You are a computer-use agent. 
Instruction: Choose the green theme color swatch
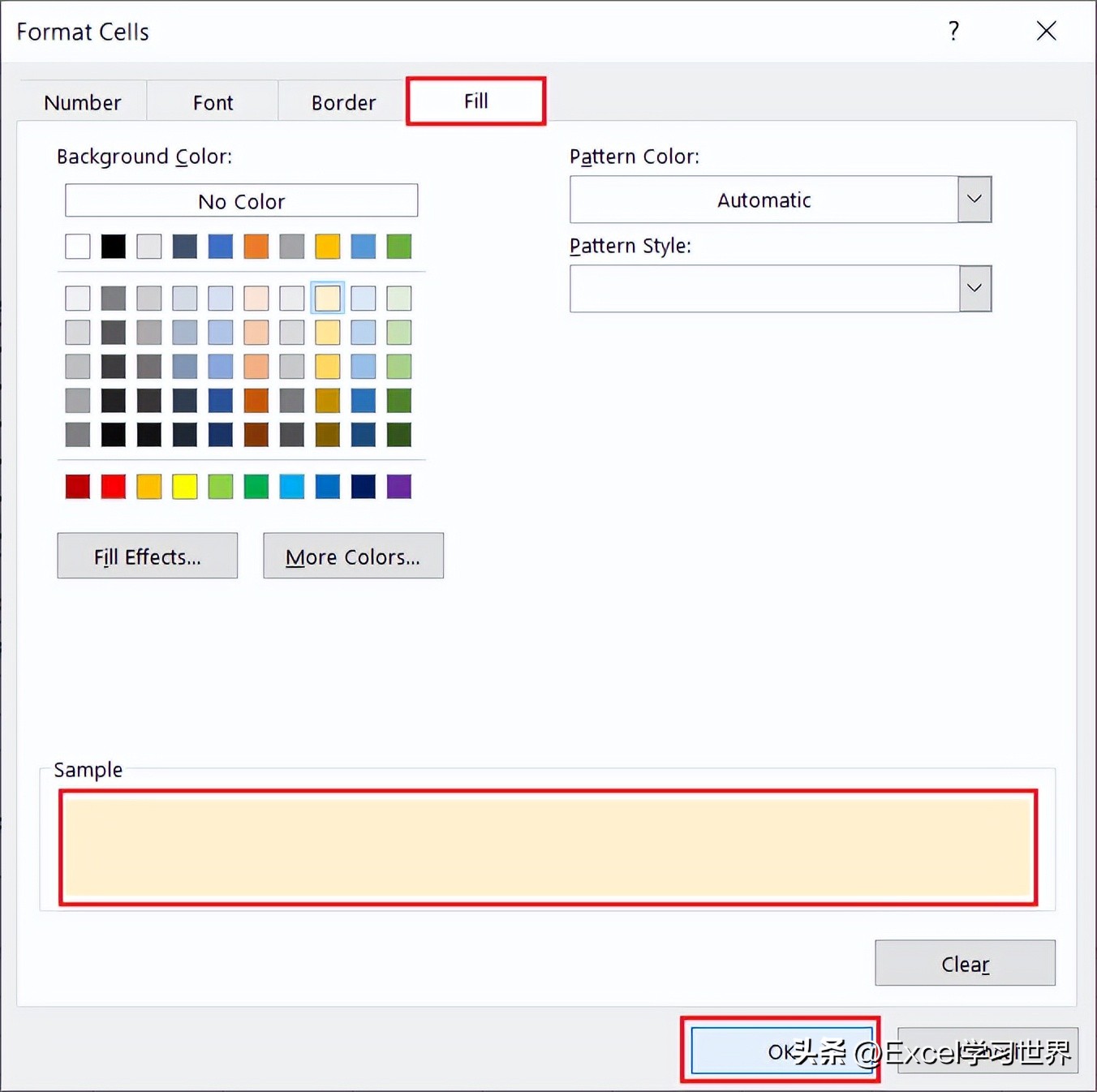[399, 246]
